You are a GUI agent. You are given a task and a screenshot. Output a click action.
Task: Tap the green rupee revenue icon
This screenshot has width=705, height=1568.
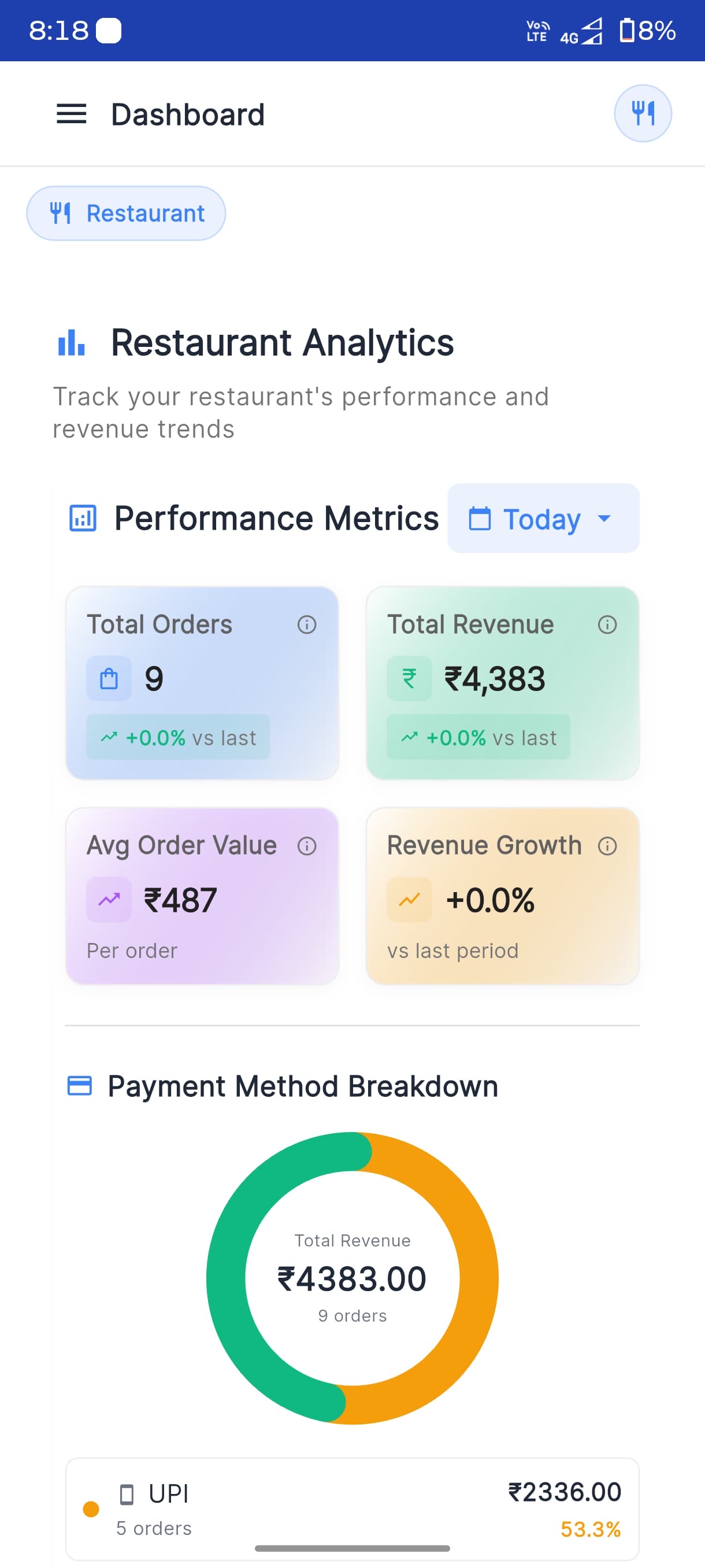pos(409,678)
